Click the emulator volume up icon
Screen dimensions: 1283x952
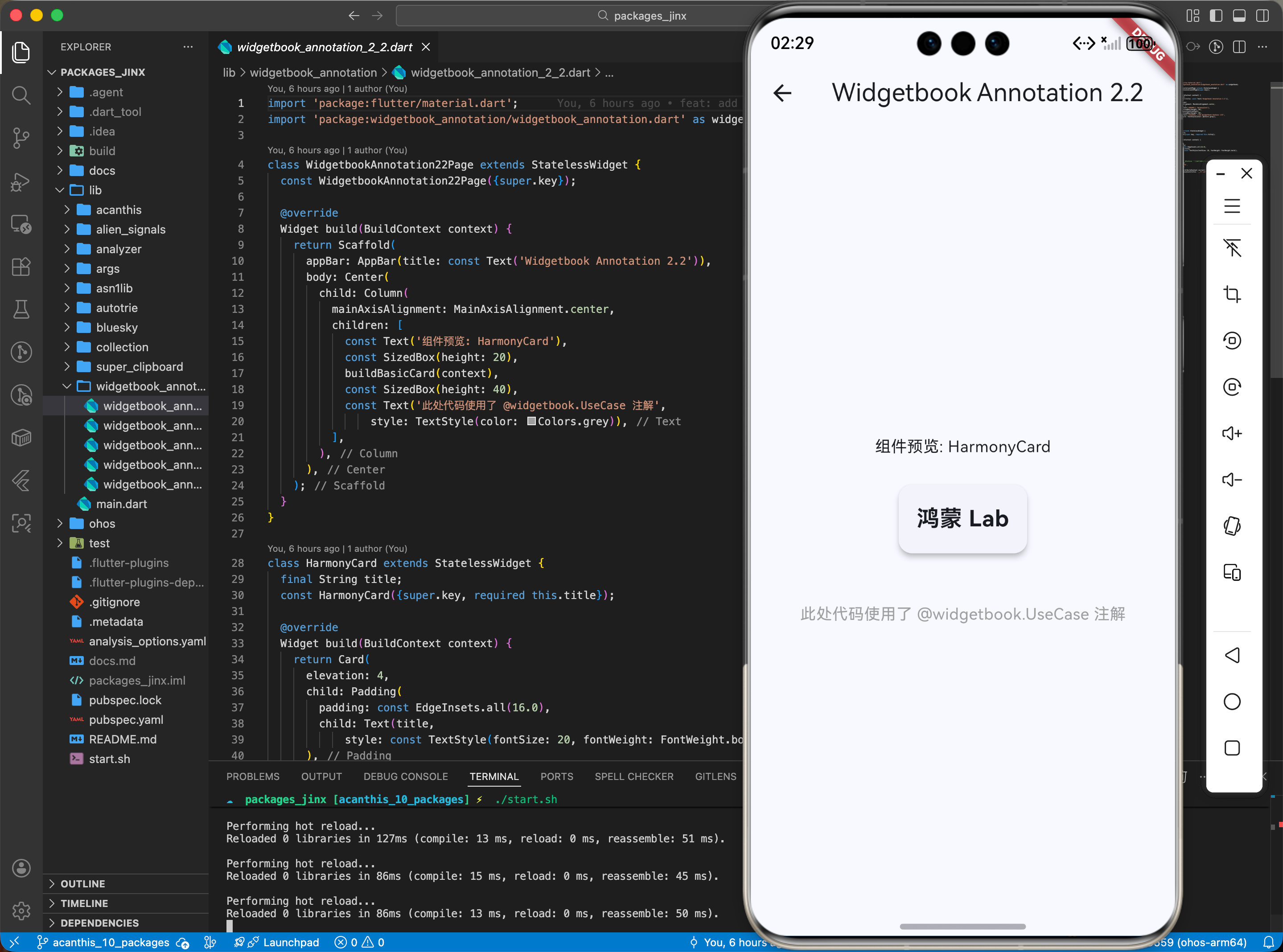1232,433
